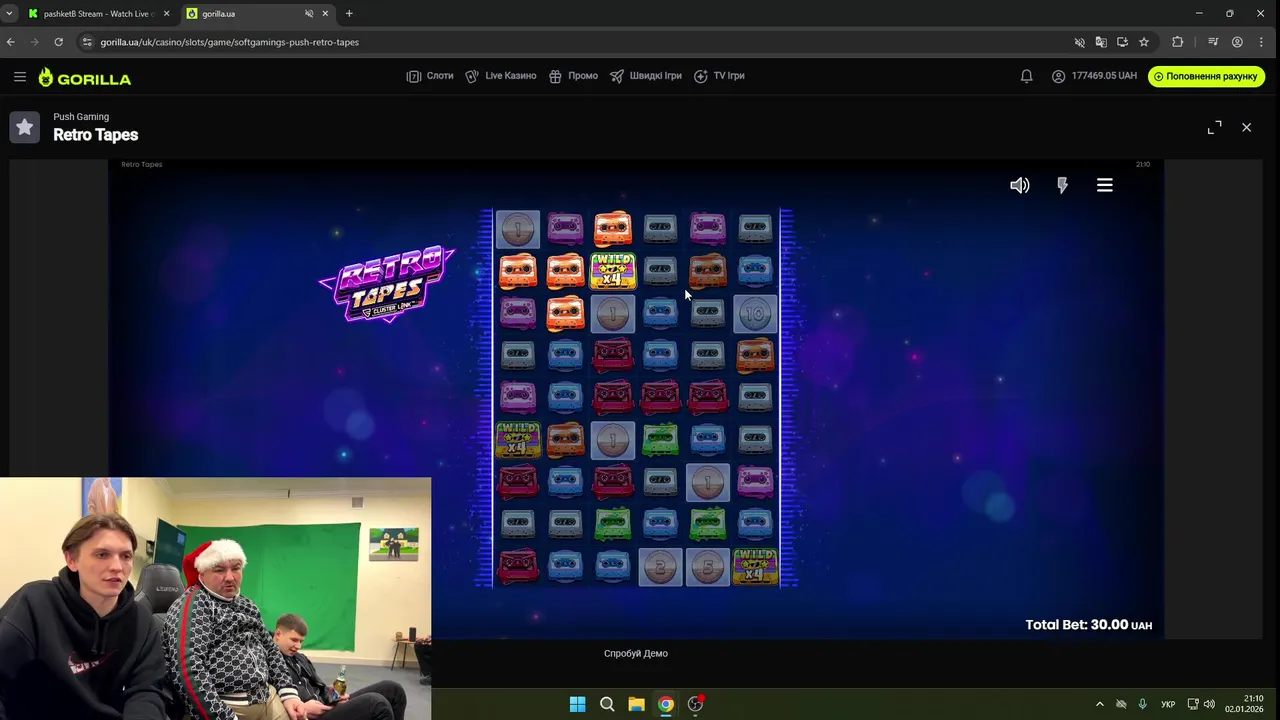Screen dimensions: 1280x720
Task: Open the TV Ігри section
Action: pyautogui.click(x=719, y=76)
